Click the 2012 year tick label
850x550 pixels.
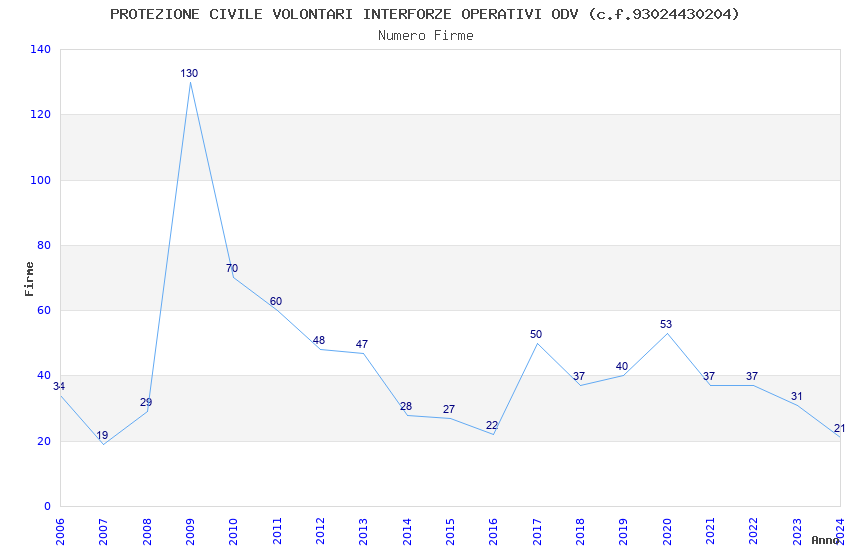tap(320, 531)
